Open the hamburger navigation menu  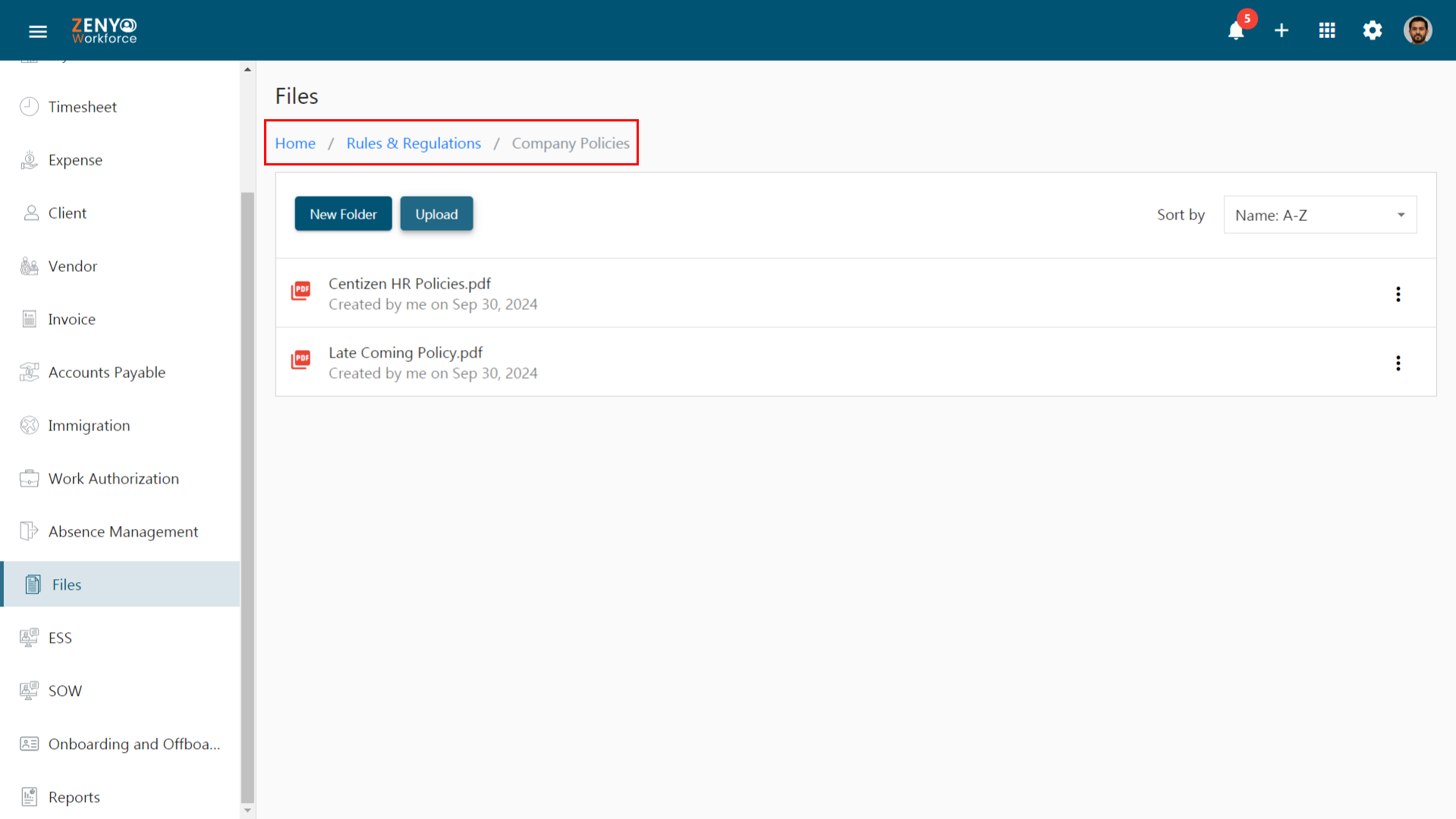click(x=38, y=31)
